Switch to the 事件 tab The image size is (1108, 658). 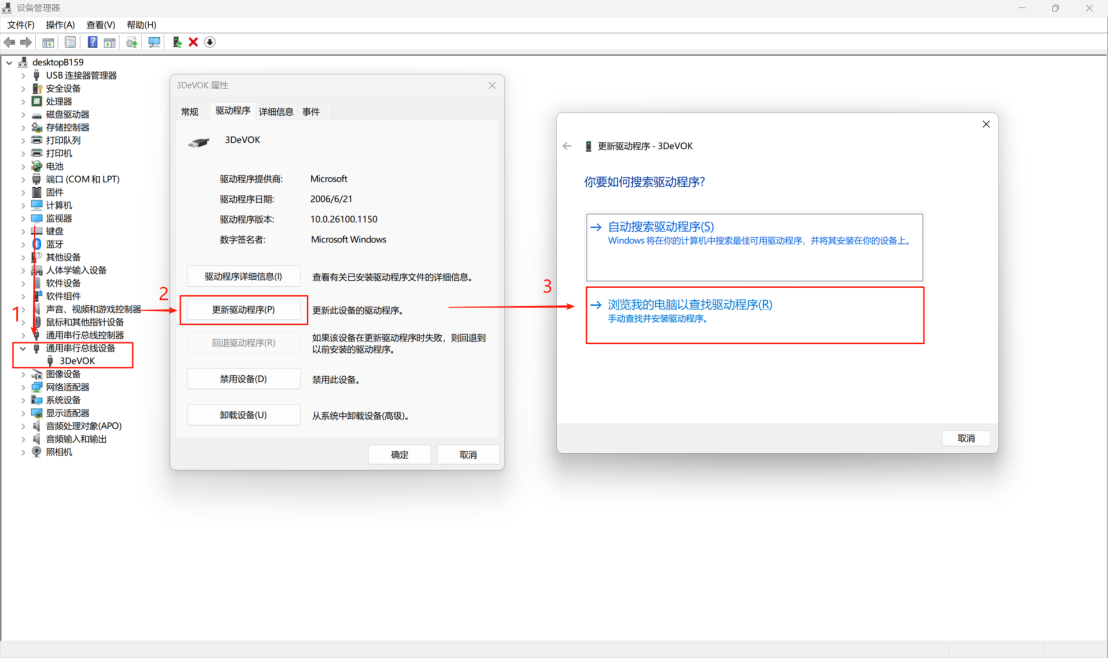[x=311, y=112]
